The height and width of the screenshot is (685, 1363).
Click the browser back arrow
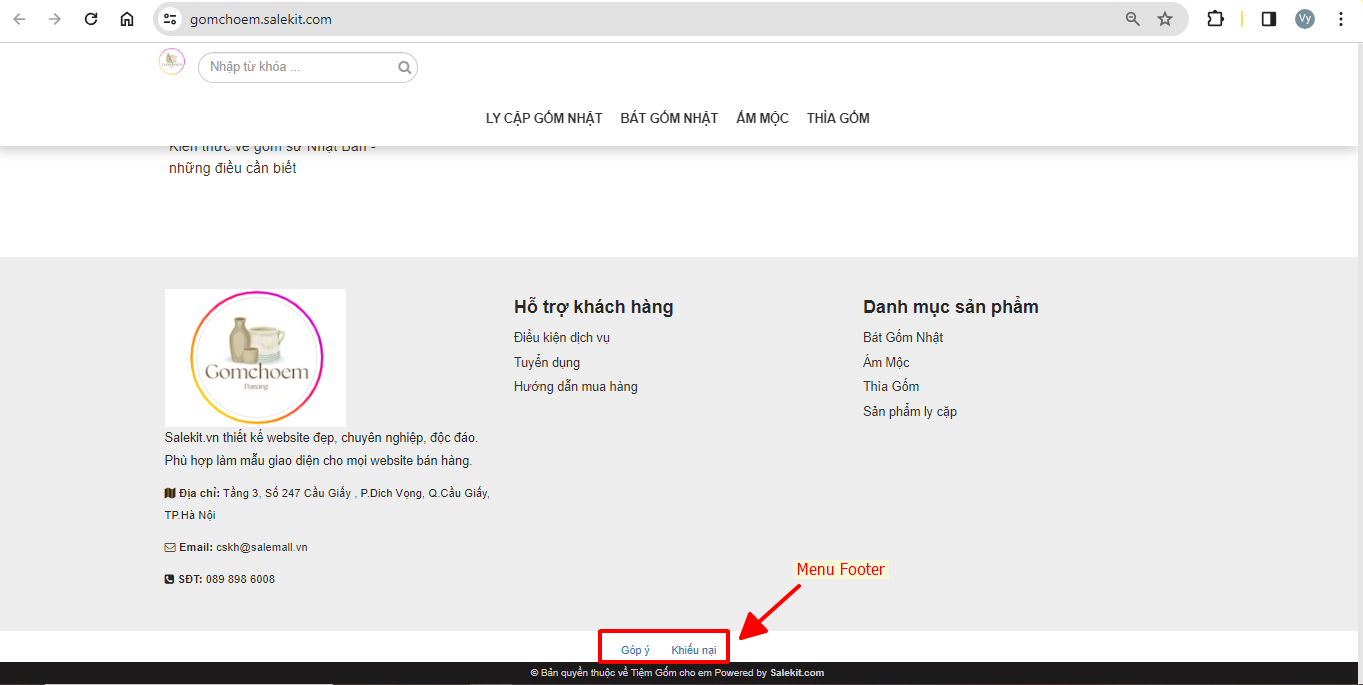20,19
